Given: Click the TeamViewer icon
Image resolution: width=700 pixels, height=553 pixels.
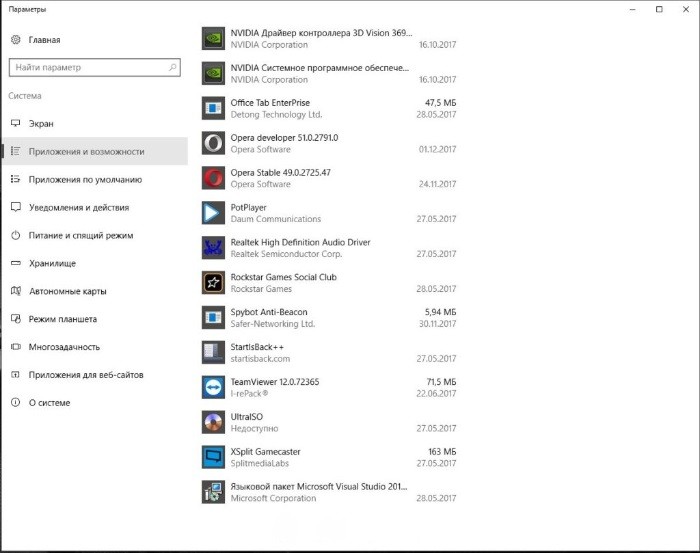Looking at the screenshot, I should point(213,387).
